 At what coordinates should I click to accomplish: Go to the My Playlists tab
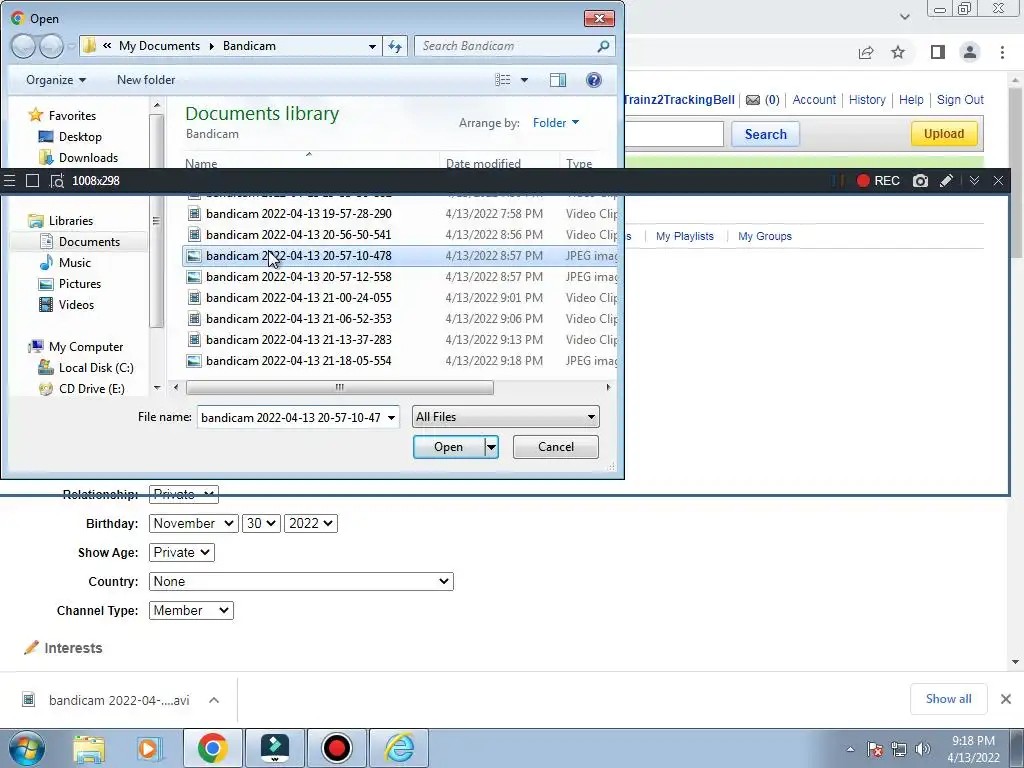684,236
